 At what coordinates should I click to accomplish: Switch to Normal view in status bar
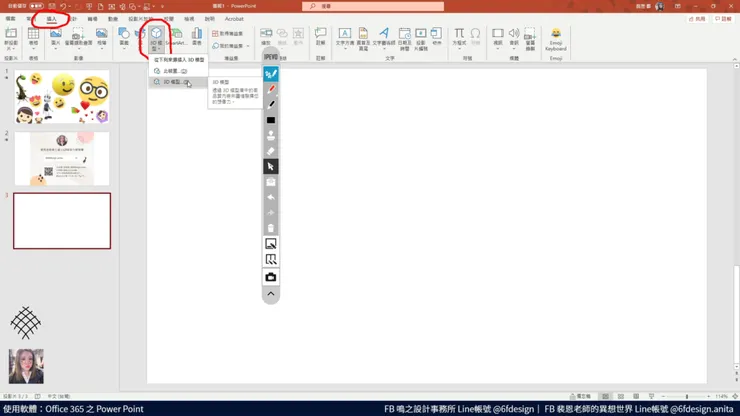coord(605,396)
